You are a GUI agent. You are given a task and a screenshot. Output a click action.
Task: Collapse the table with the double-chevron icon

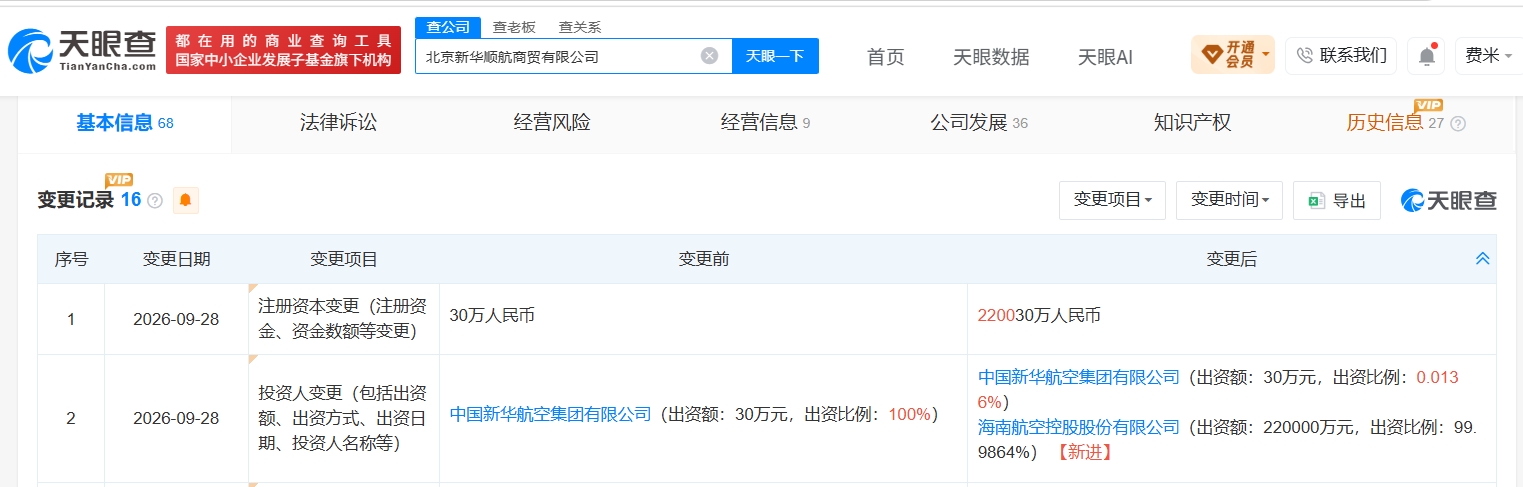[1483, 259]
